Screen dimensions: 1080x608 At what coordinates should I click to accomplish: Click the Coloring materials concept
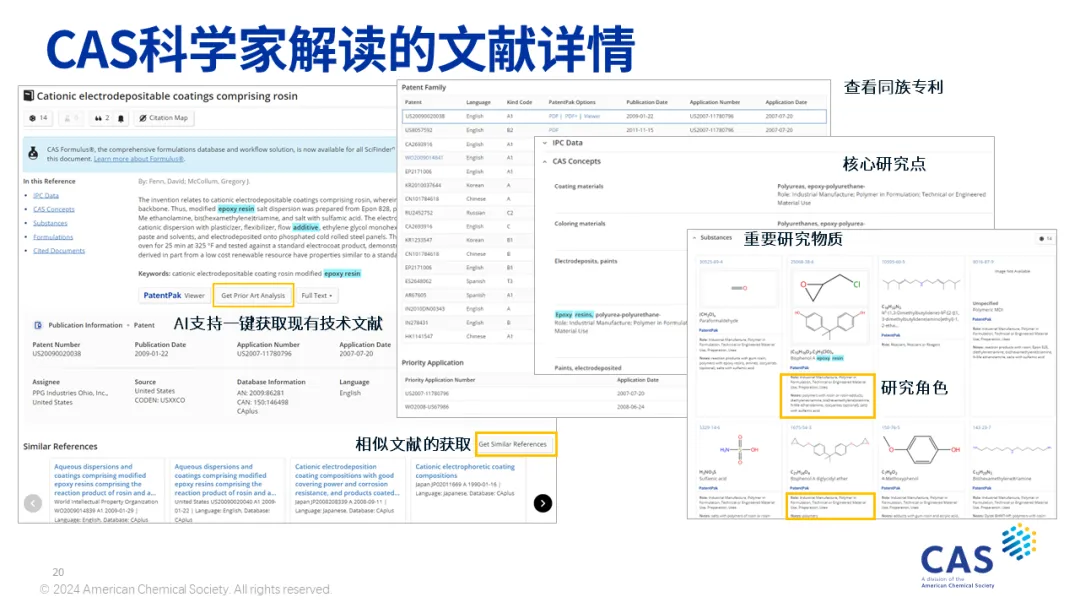580,224
